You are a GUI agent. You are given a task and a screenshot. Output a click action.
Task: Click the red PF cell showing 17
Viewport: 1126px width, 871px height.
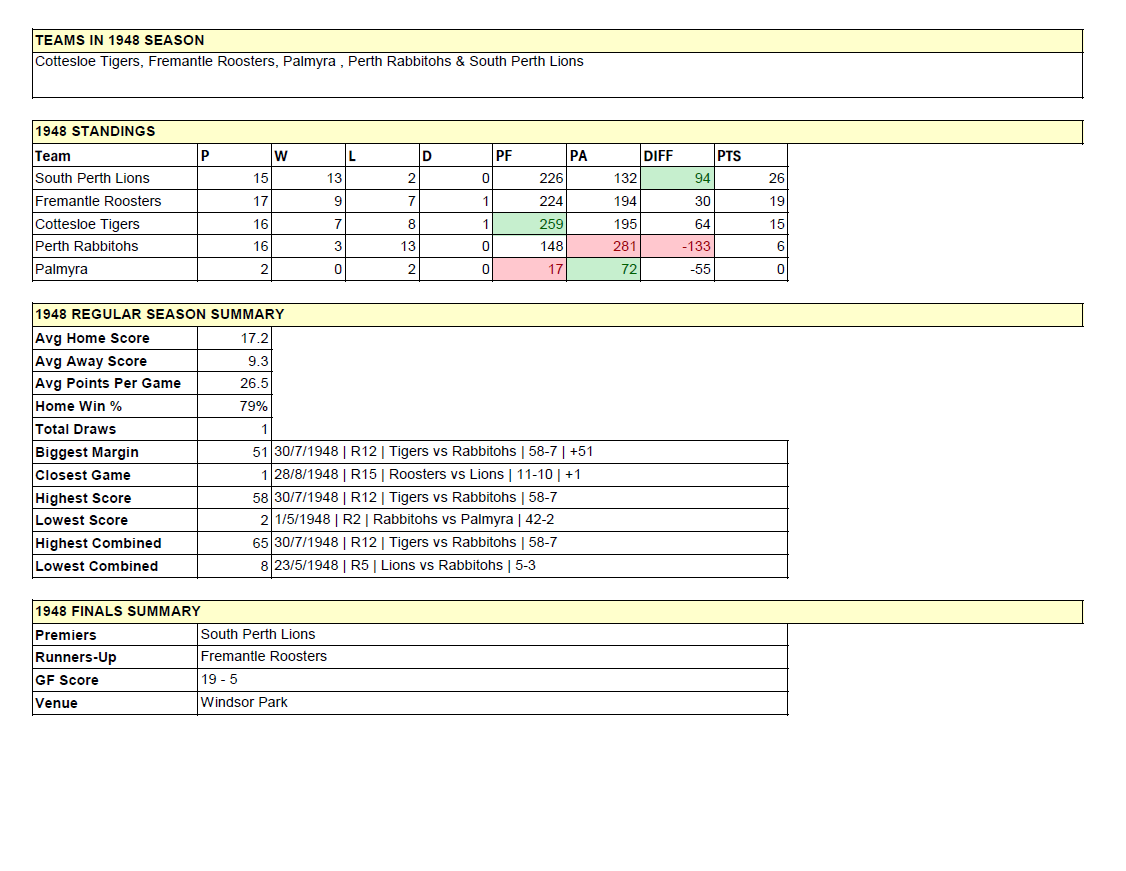pos(530,269)
